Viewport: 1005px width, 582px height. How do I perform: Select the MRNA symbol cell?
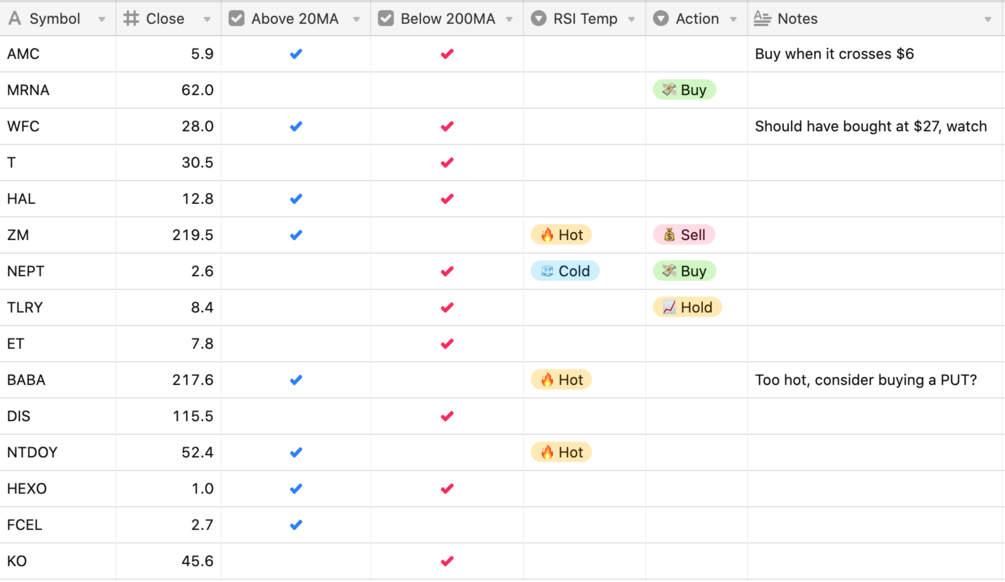[x=28, y=90]
